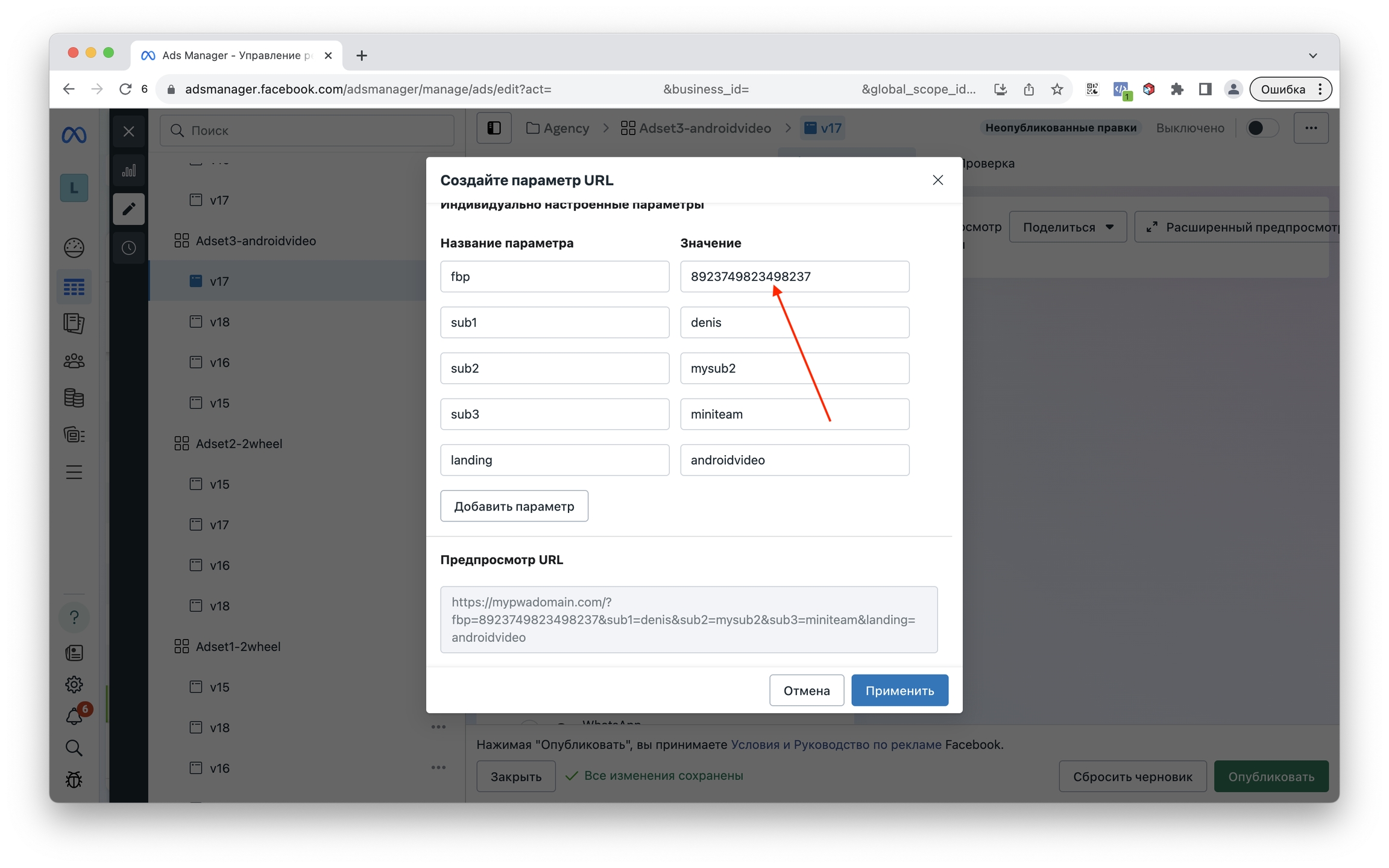Screen dimensions: 1389x868
Task: Open the three-dots more options menu
Action: click(x=1311, y=128)
